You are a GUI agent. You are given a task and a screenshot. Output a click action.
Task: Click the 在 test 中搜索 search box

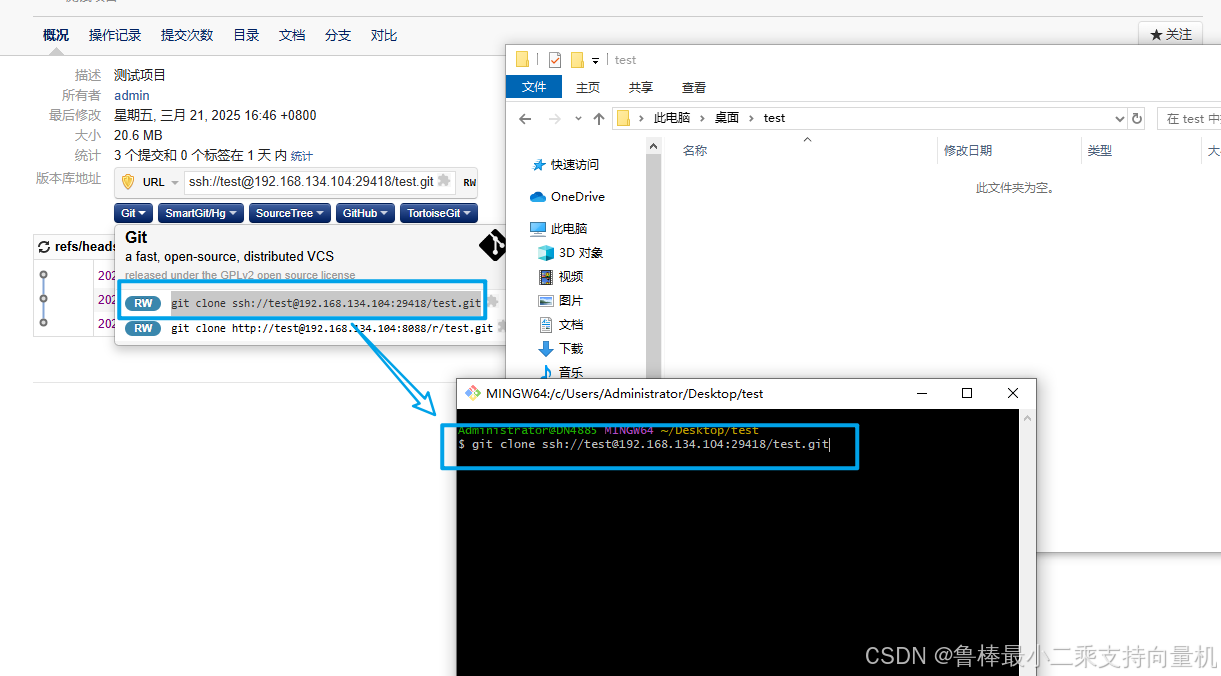click(1192, 117)
